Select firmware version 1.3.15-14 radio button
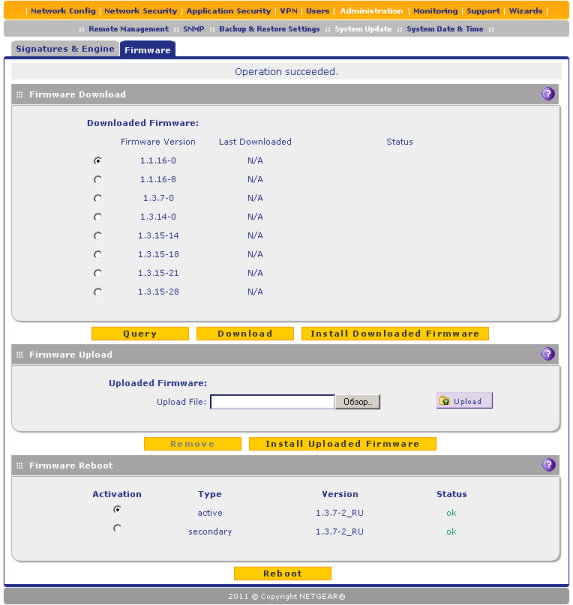Viewport: 573px width, 605px height. tap(98, 235)
